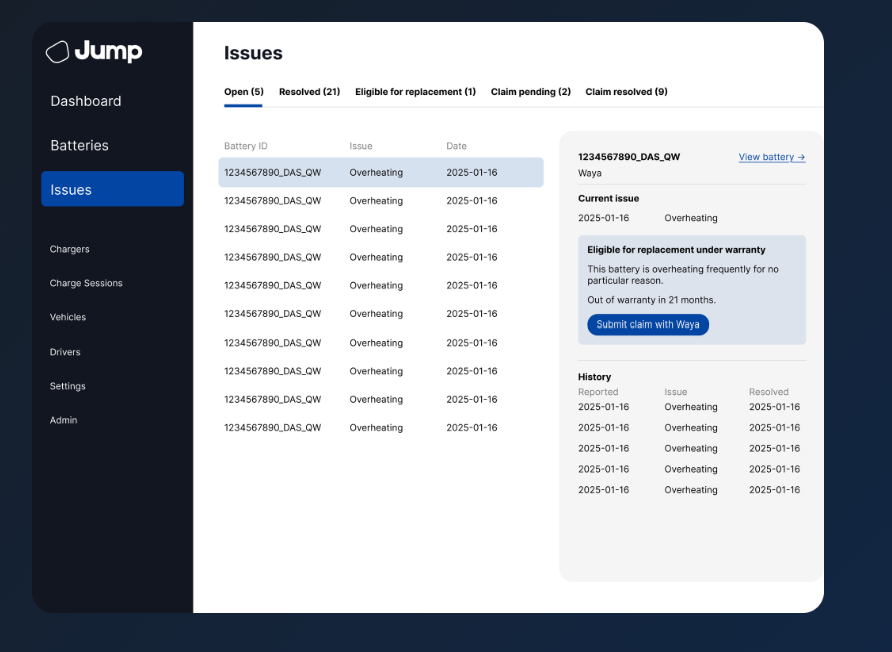Click the Jump logo in the sidebar
The width and height of the screenshot is (892, 652).
[x=94, y=51]
